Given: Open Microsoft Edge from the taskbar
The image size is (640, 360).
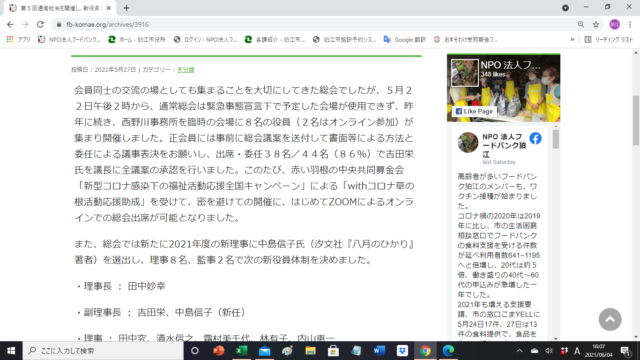Looking at the screenshot, I should 448,351.
